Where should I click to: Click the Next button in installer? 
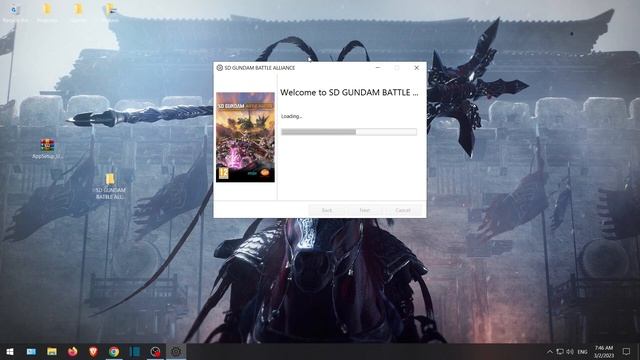[364, 210]
